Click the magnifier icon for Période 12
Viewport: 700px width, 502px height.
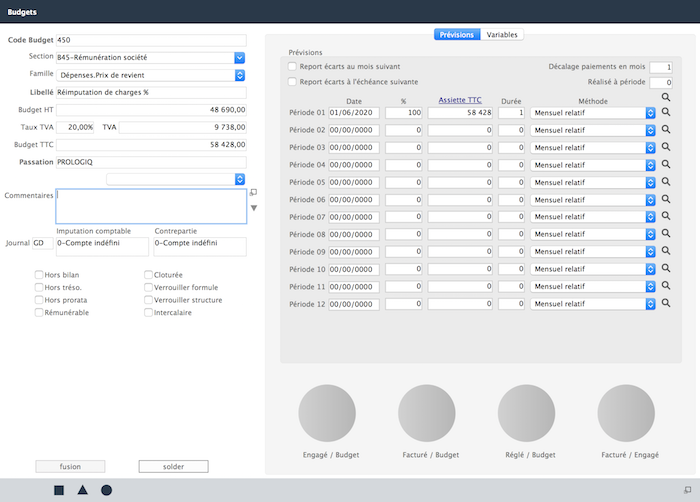(666, 303)
